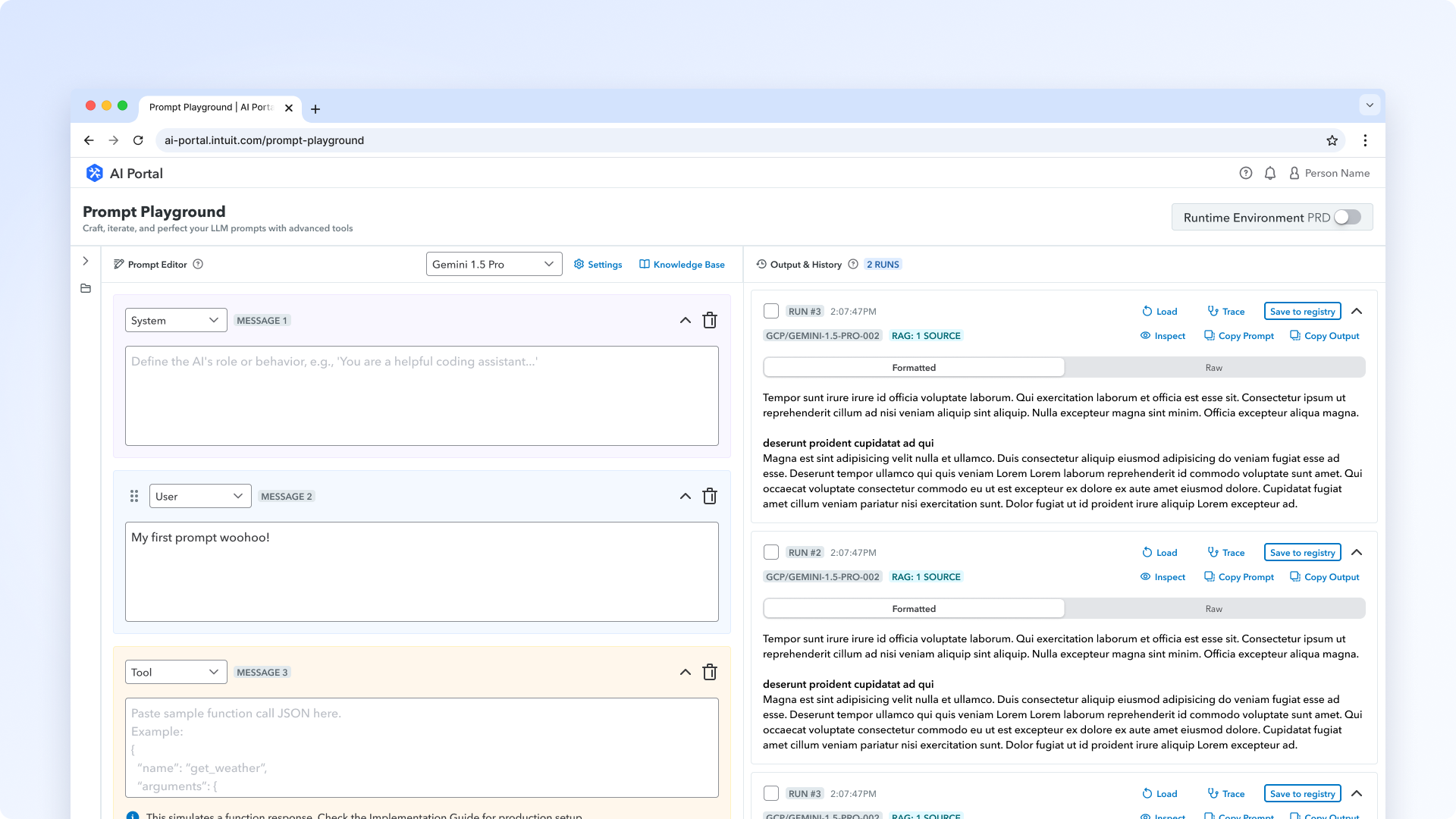This screenshot has width=1456, height=819.
Task: Toggle Runtime Environment PRD switch
Action: [1348, 217]
